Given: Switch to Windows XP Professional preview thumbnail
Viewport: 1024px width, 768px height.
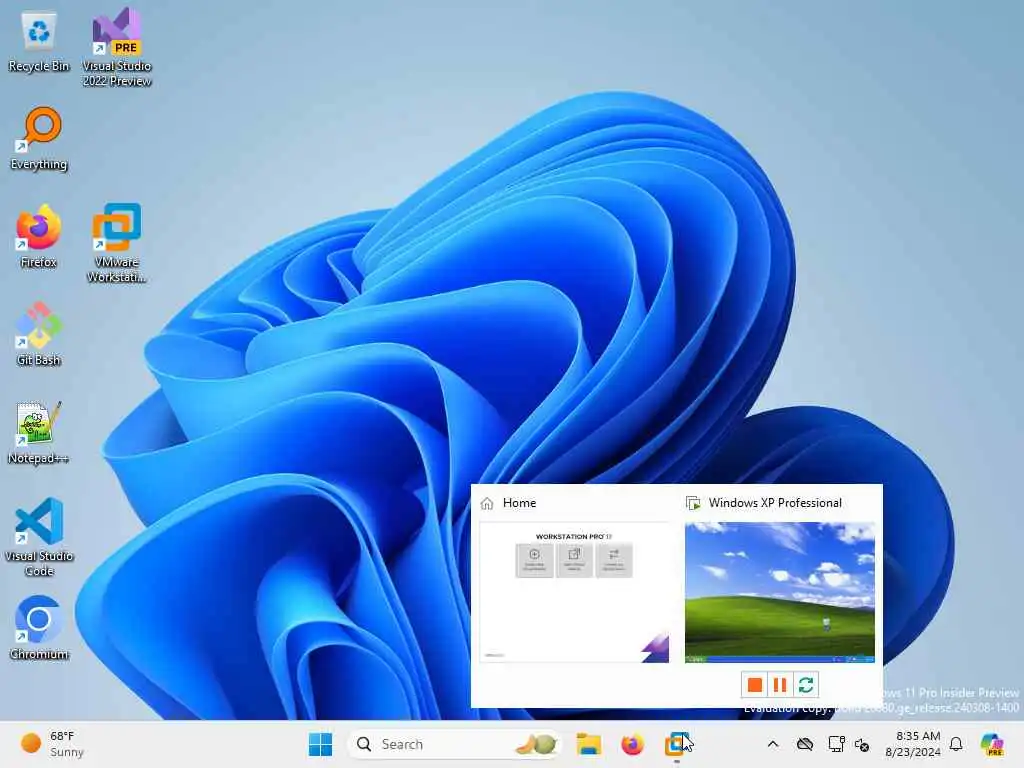Looking at the screenshot, I should [780, 592].
